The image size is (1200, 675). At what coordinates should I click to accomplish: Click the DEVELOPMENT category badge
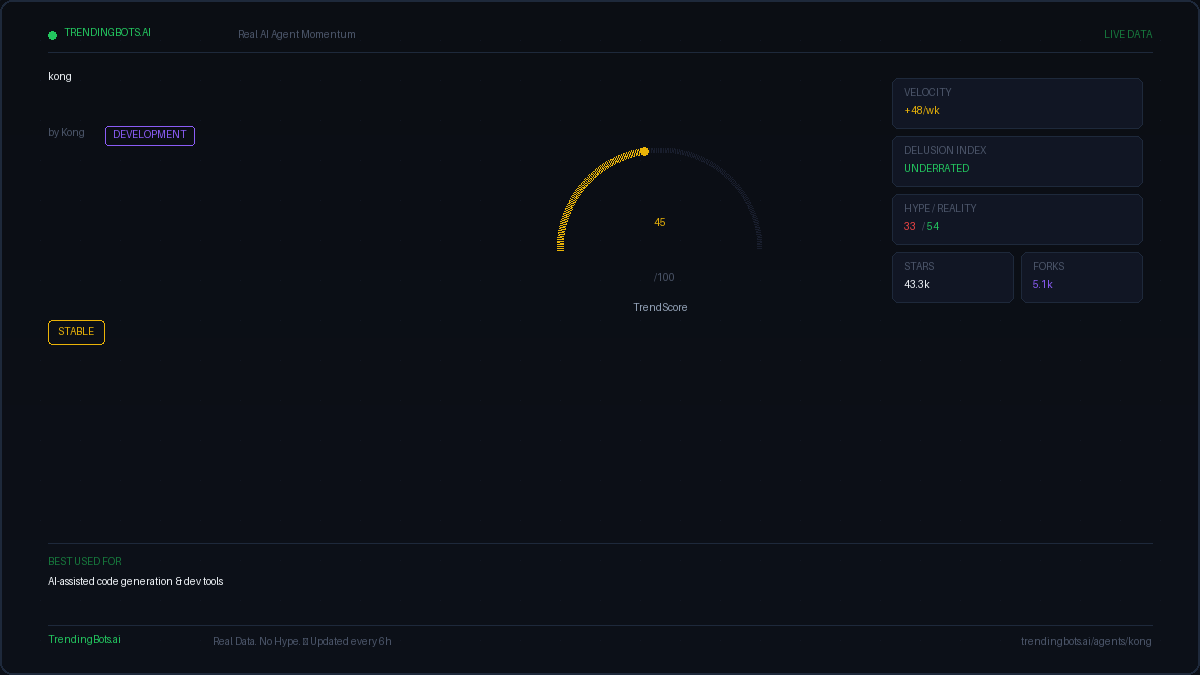(x=150, y=135)
